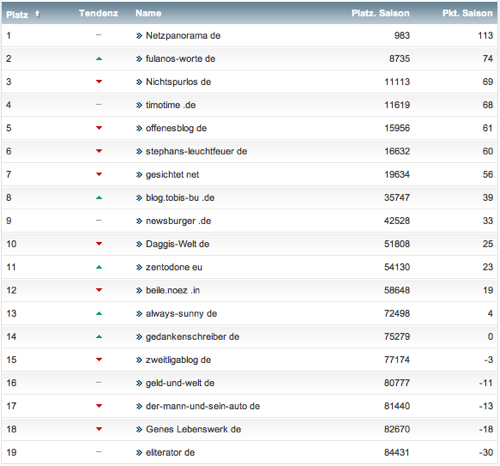Sort by Pkt. Saison column header

click(x=467, y=13)
